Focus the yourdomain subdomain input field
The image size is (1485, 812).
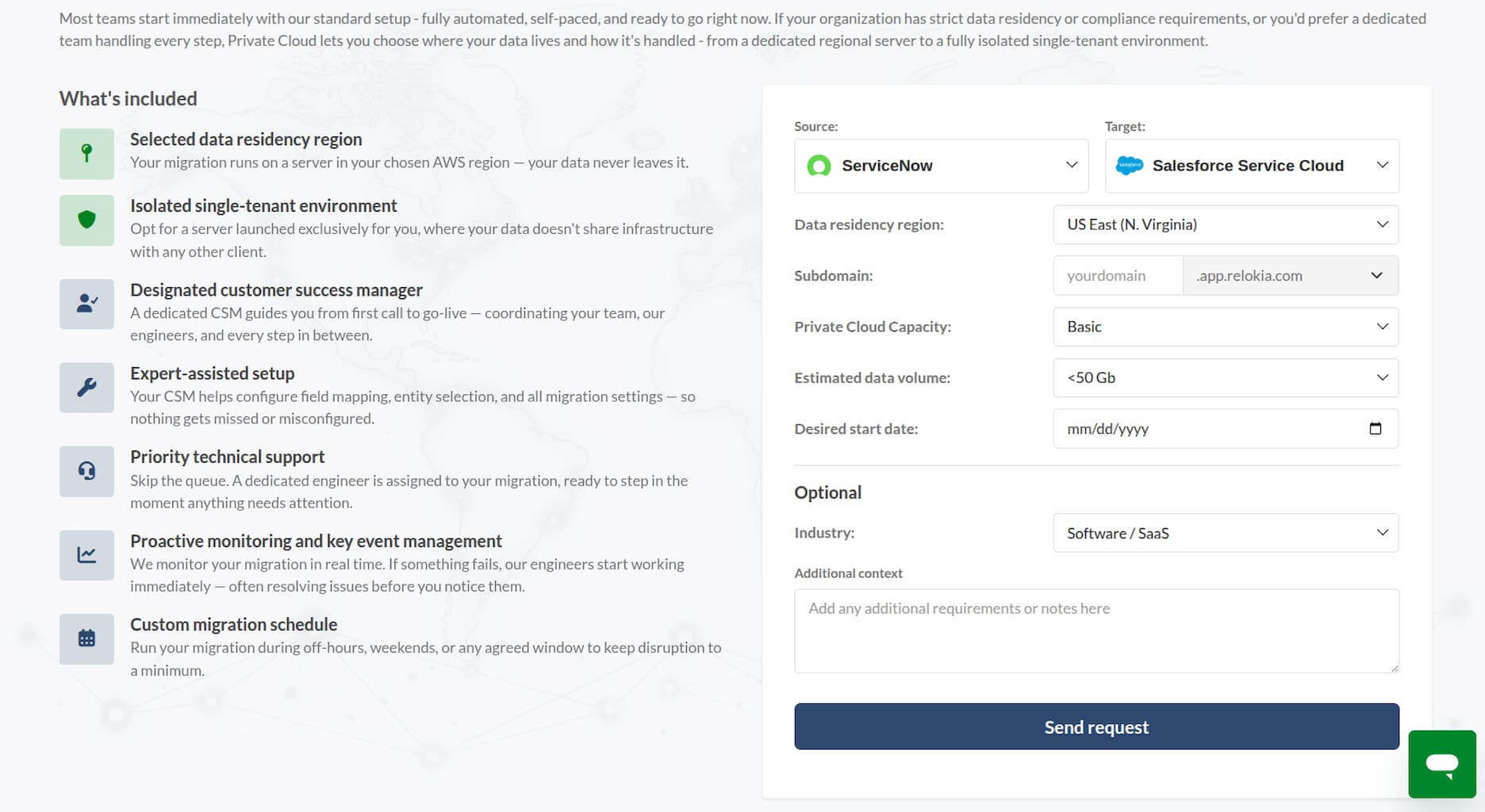[x=1118, y=276]
